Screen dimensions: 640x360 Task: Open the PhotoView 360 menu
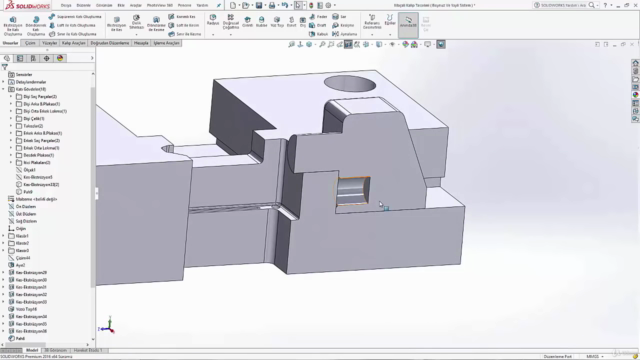click(160, 5)
